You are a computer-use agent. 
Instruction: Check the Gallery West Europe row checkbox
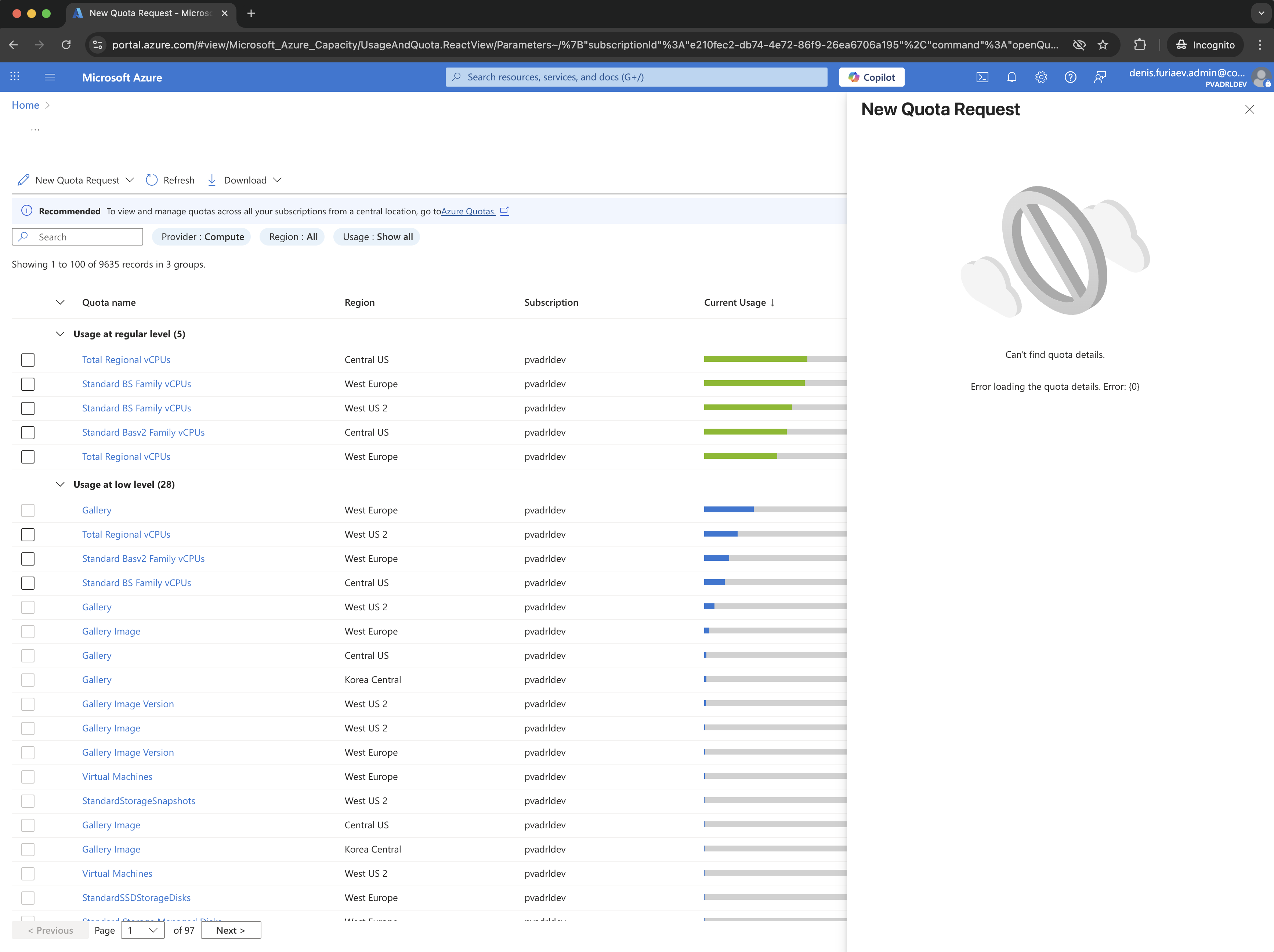pos(28,510)
